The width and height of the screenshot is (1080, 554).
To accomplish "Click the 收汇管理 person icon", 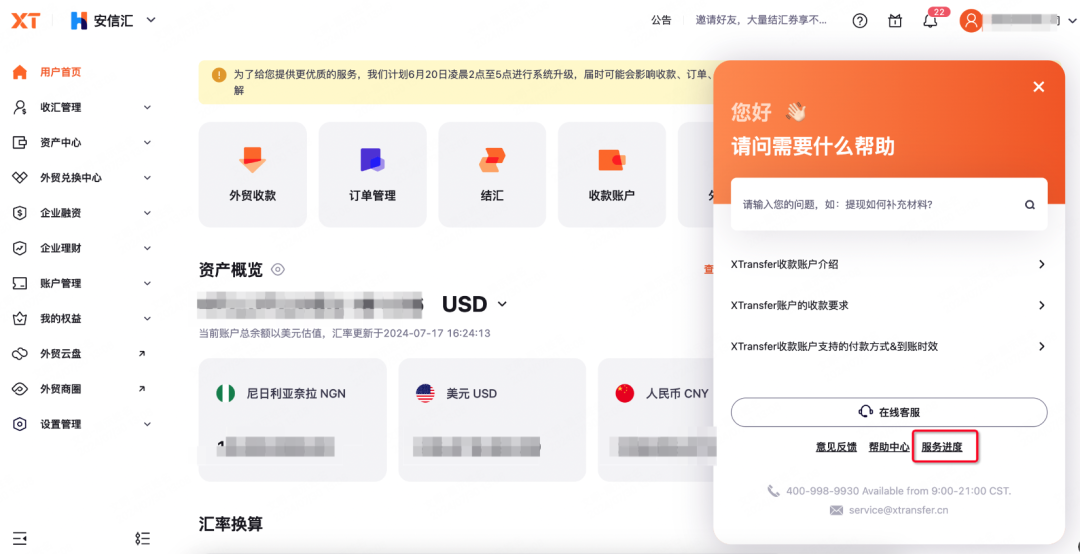I will click(x=20, y=107).
